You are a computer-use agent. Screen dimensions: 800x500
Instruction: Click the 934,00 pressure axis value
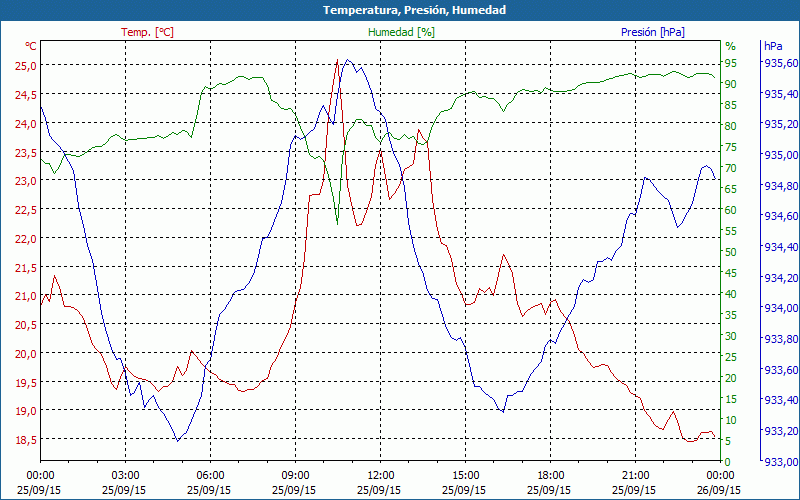click(x=781, y=308)
